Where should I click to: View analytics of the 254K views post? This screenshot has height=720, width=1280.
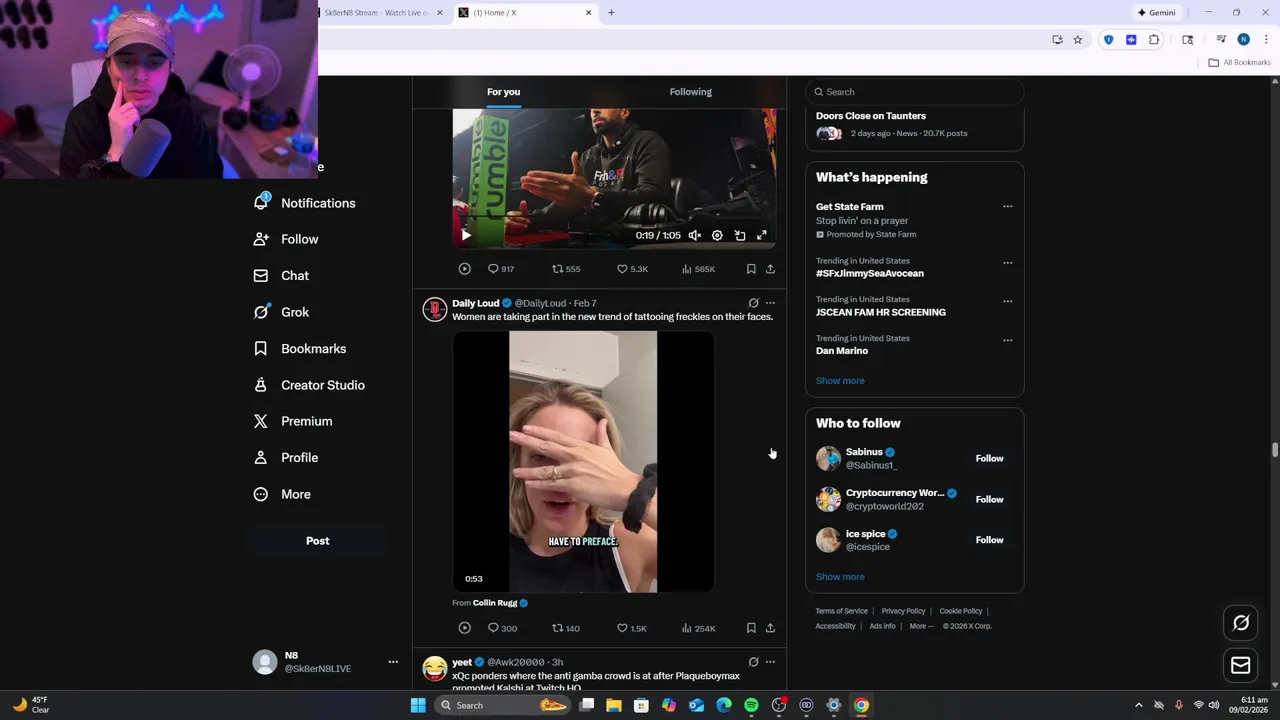[x=698, y=628]
